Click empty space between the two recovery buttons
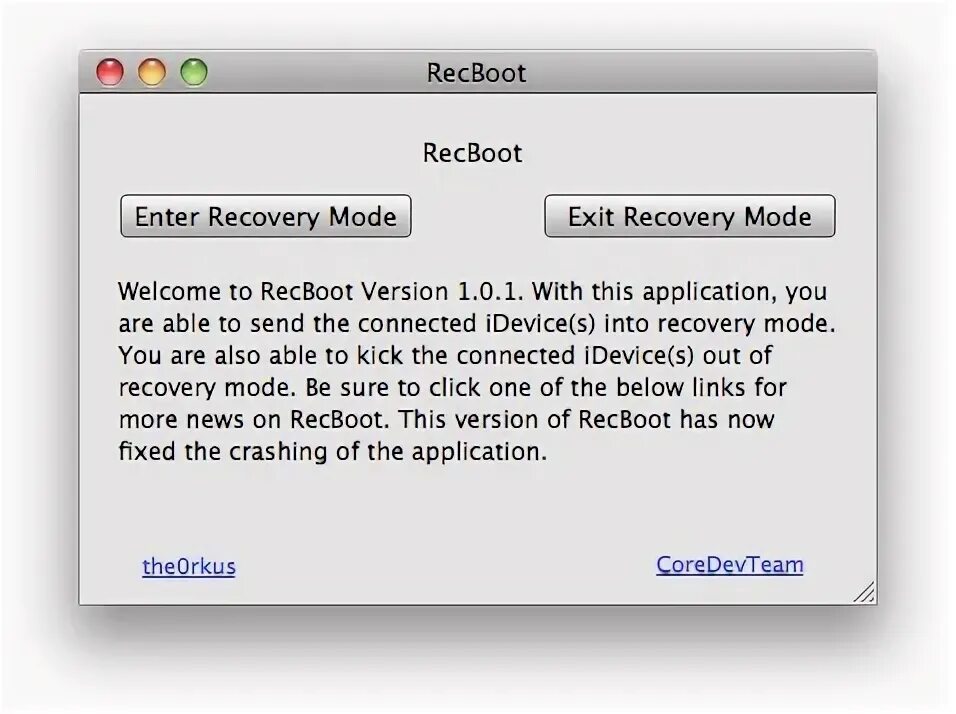 point(477,217)
